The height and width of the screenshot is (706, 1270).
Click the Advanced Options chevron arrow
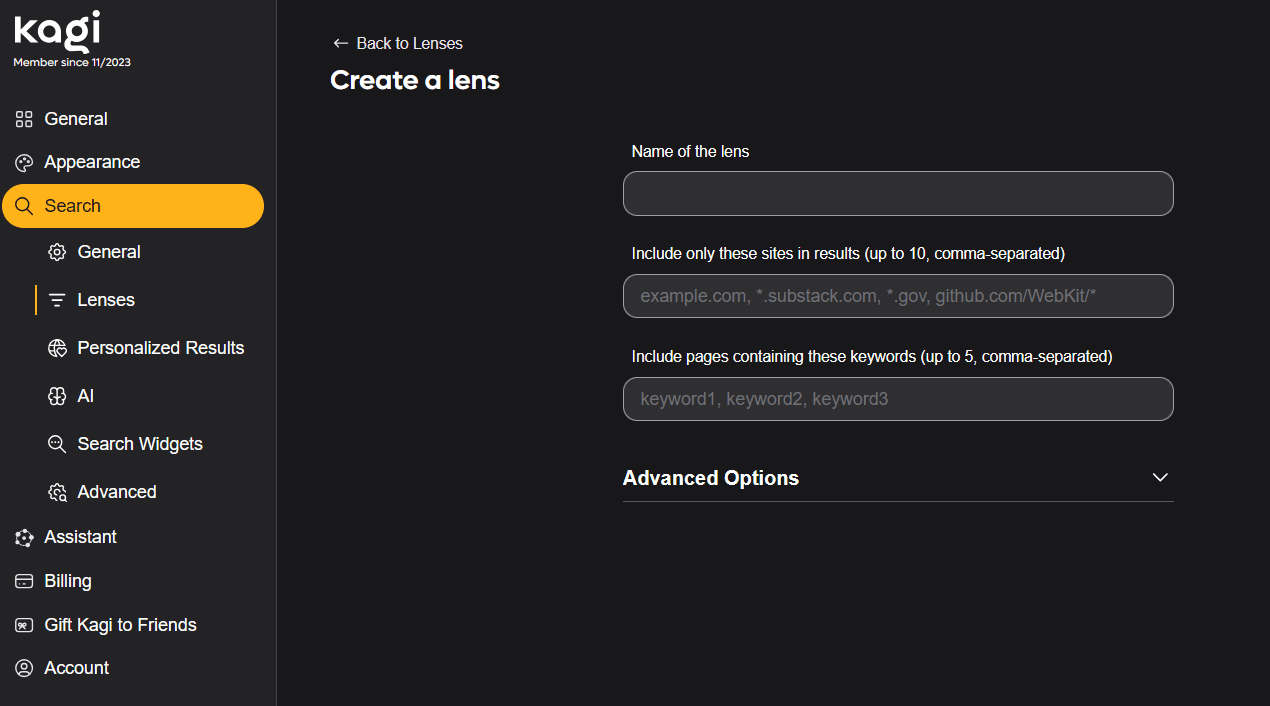pos(1160,477)
